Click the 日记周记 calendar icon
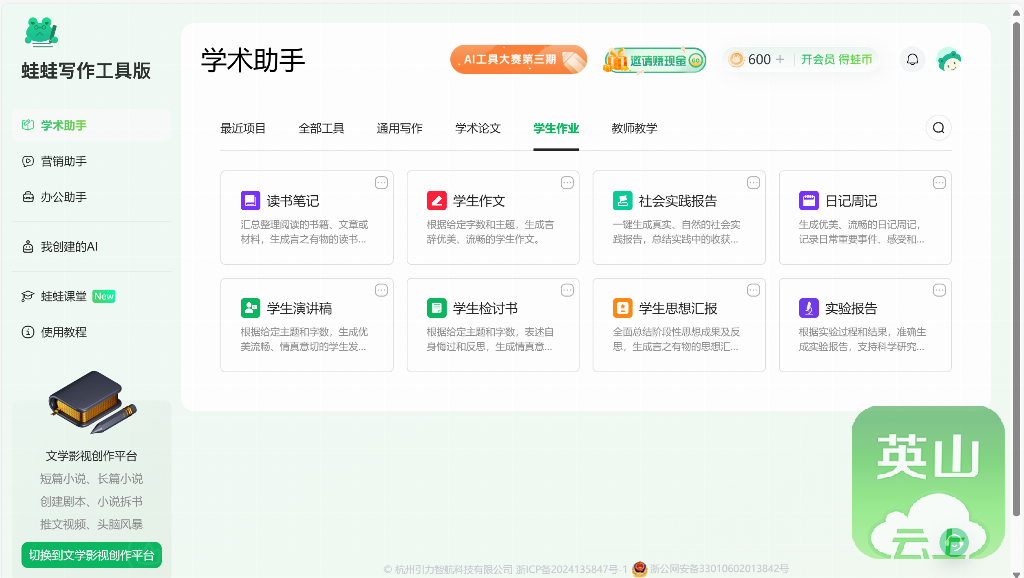 (808, 200)
